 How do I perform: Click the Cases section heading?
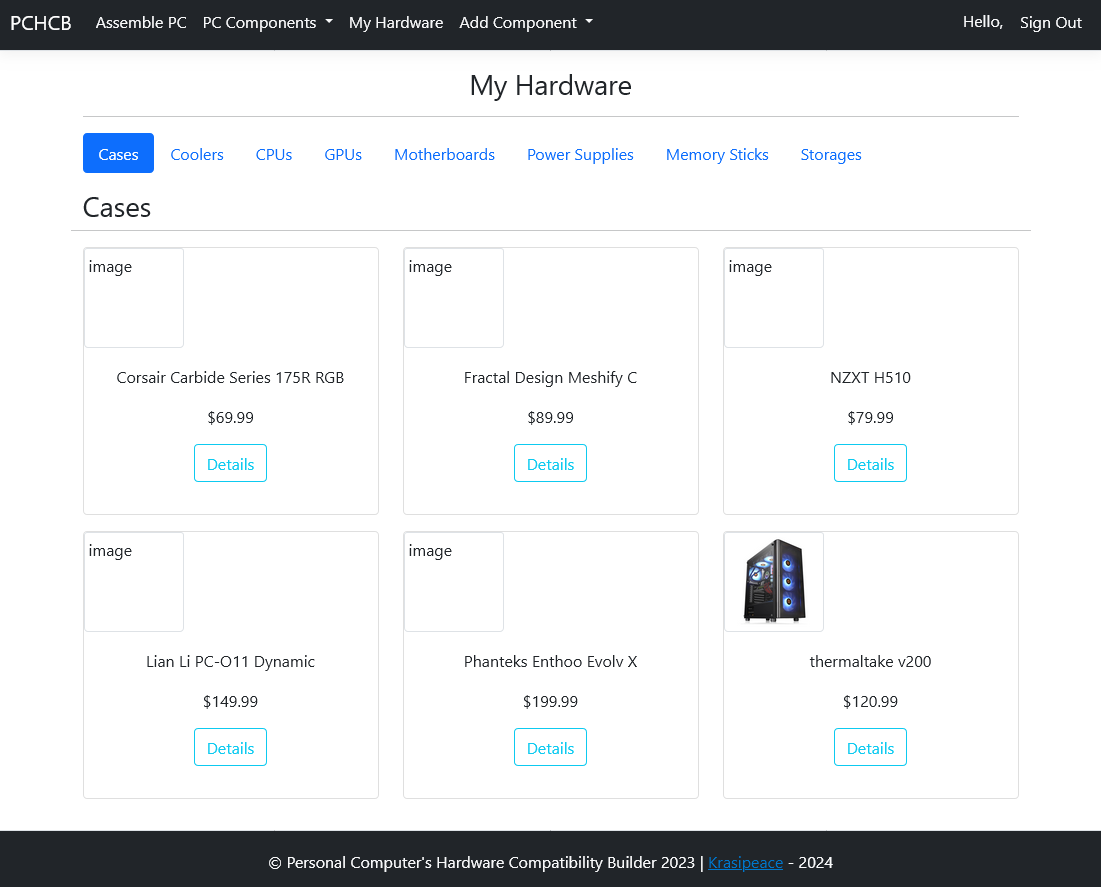[x=117, y=208]
